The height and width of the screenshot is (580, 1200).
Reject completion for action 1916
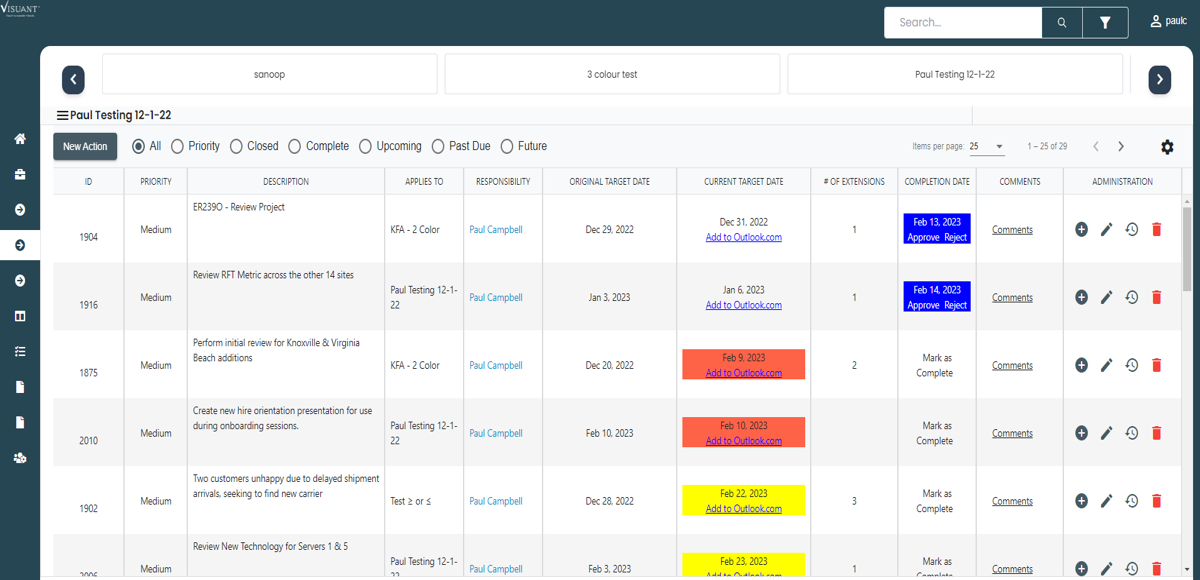[x=956, y=305]
